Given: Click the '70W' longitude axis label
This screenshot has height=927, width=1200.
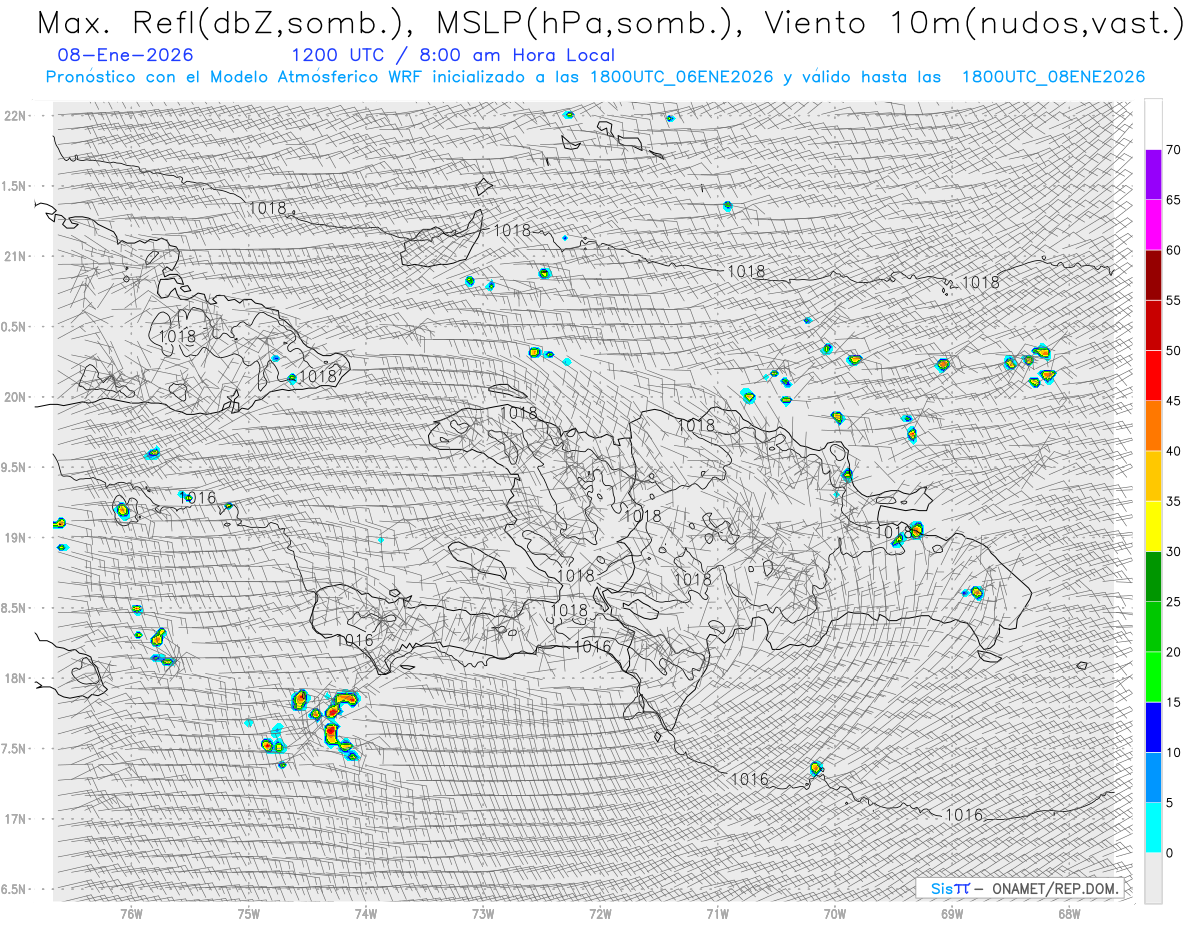Looking at the screenshot, I should 835,914.
